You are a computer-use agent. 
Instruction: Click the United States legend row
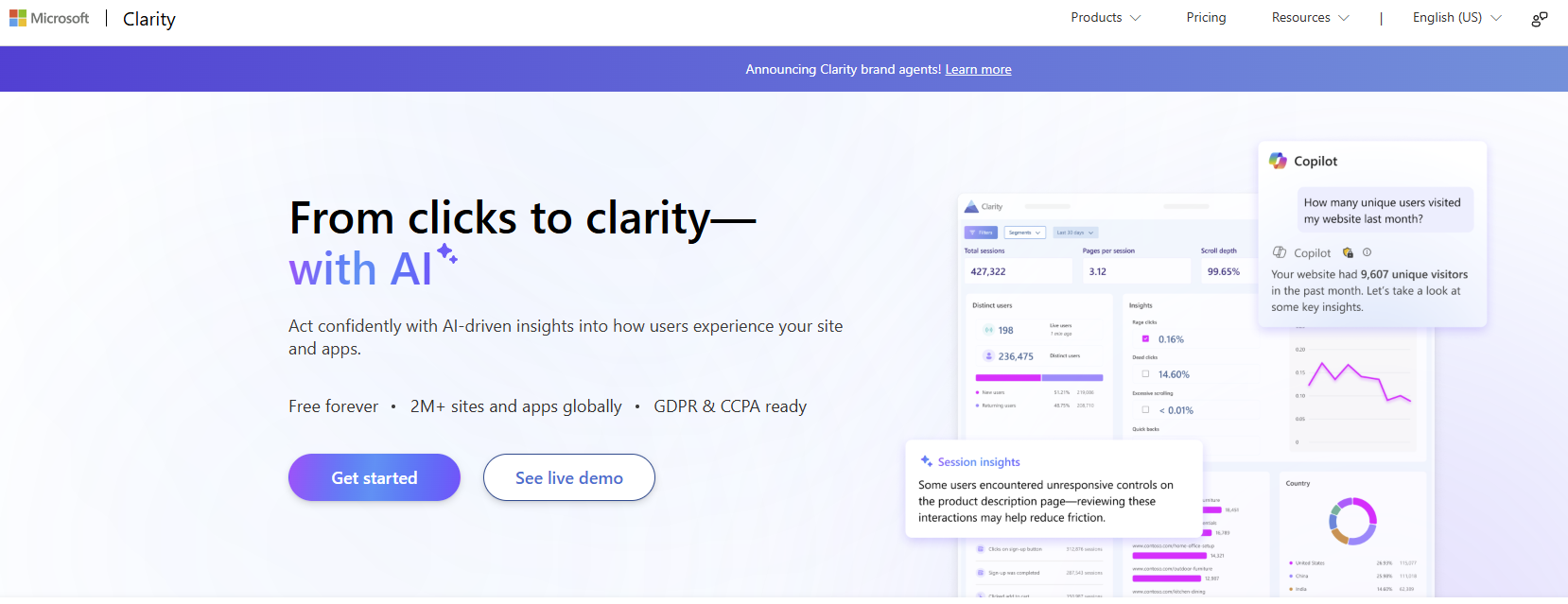click(1352, 562)
